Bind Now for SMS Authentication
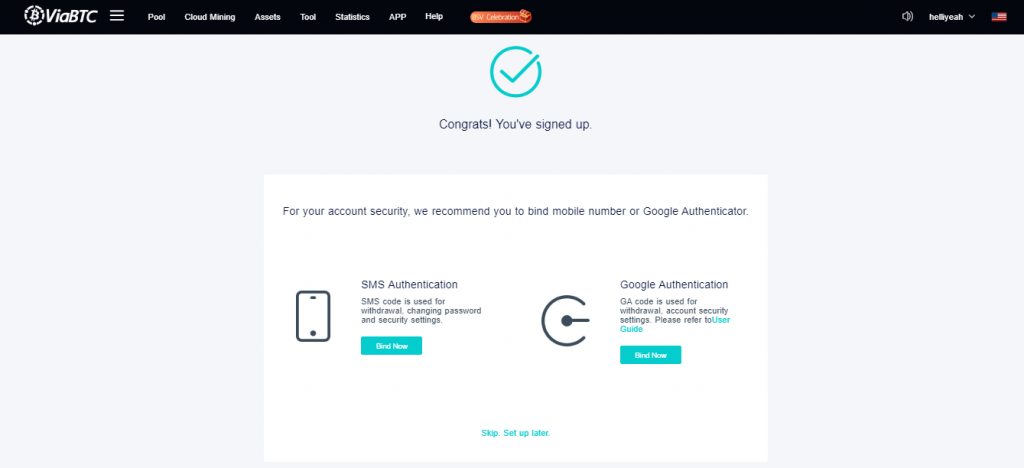The width and height of the screenshot is (1024, 468). (x=391, y=346)
